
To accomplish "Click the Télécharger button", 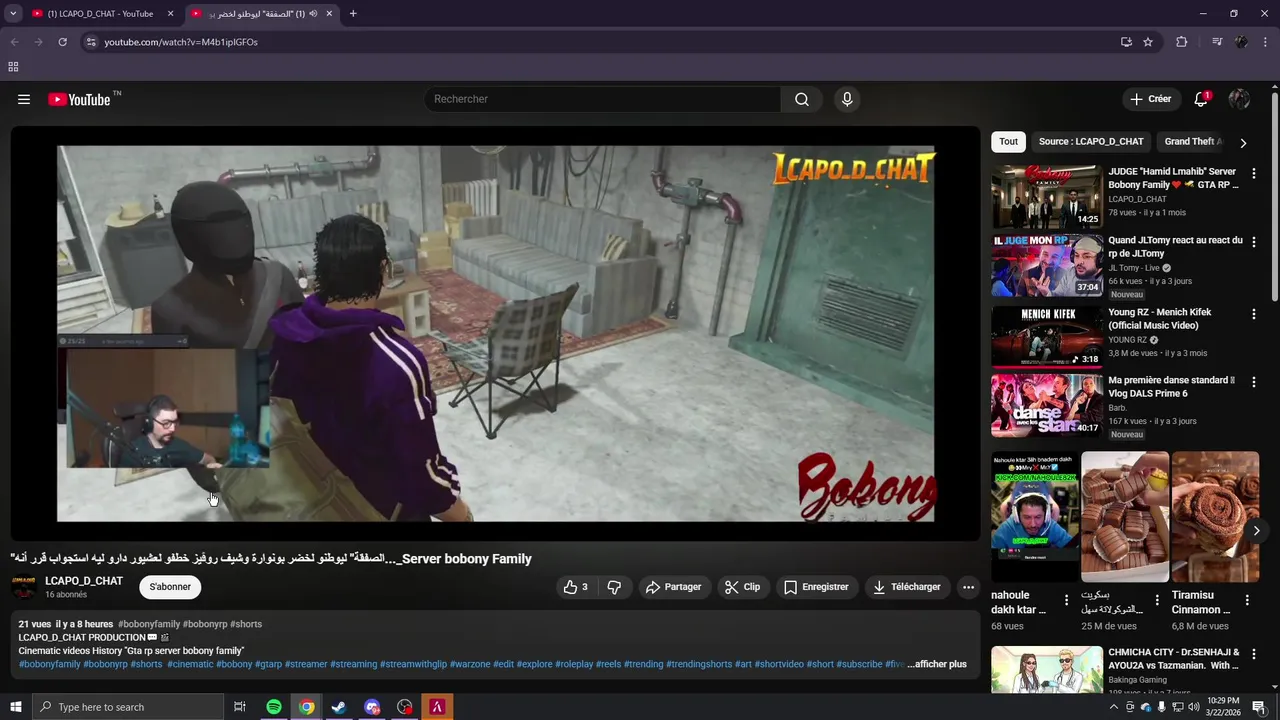I will [907, 587].
